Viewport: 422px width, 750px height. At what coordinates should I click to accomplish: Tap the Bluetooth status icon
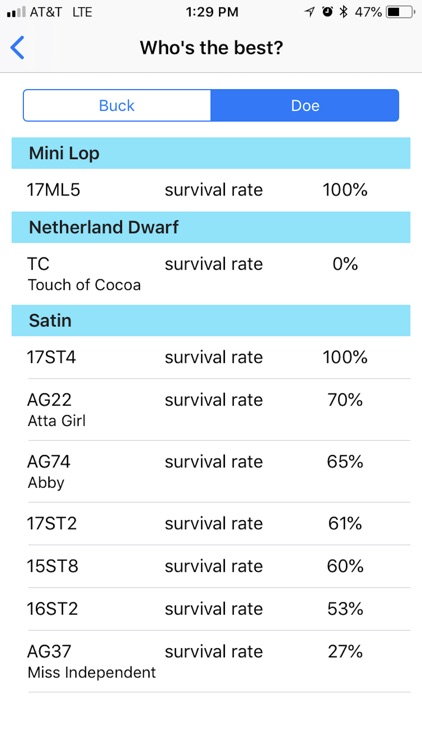[343, 12]
